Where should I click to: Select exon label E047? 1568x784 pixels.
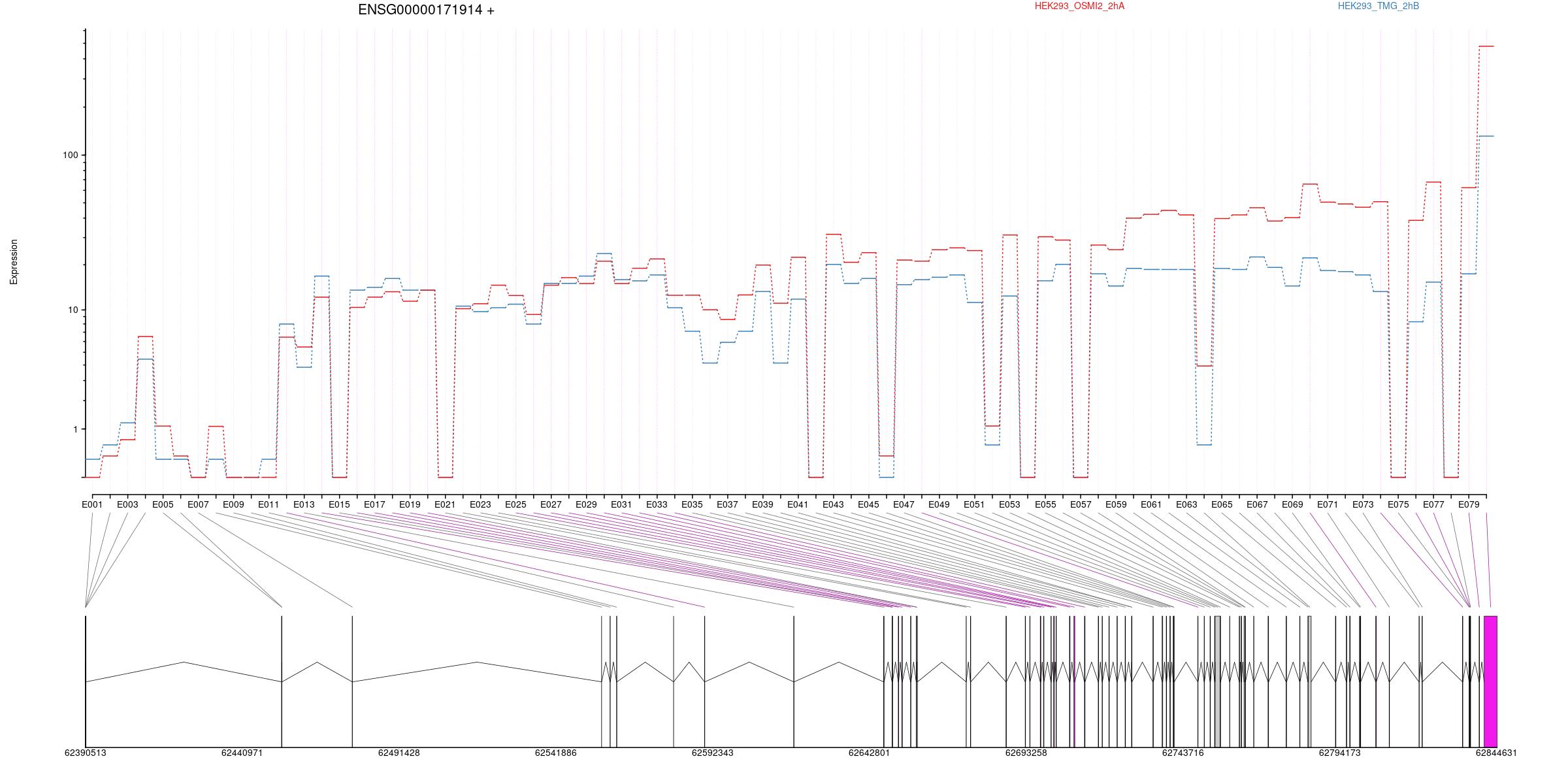pos(904,504)
